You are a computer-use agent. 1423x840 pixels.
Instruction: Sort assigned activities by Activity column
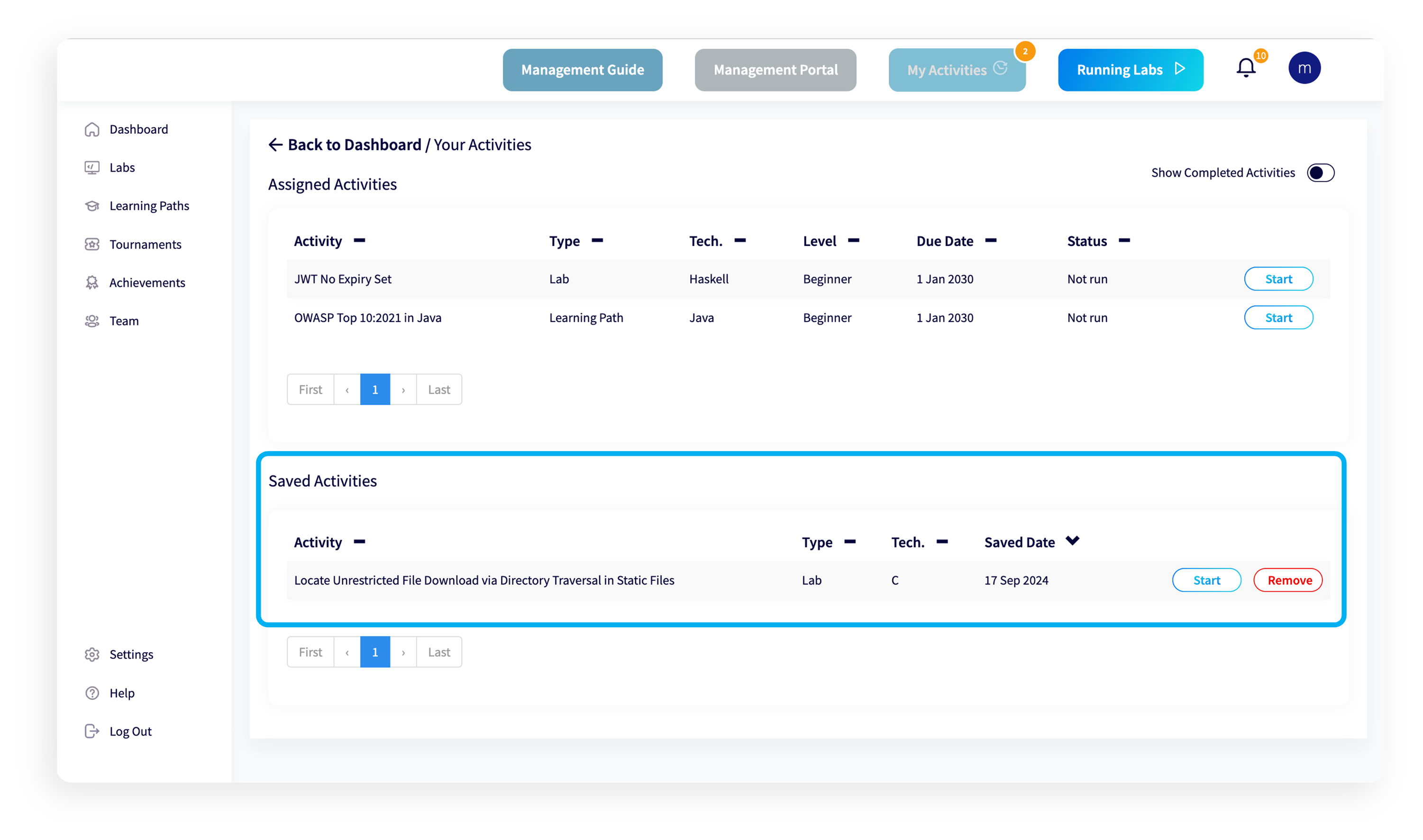(360, 241)
